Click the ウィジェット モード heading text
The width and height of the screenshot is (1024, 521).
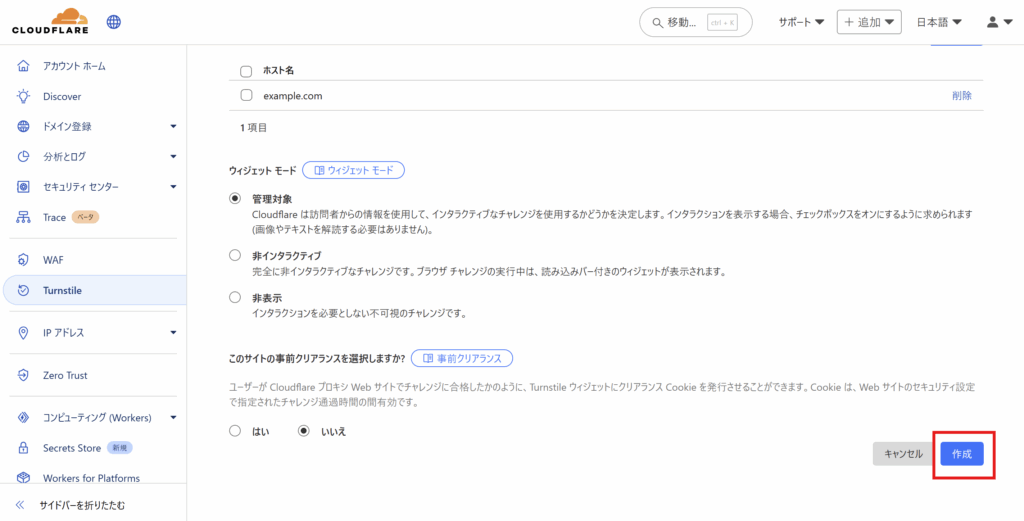click(x=263, y=170)
